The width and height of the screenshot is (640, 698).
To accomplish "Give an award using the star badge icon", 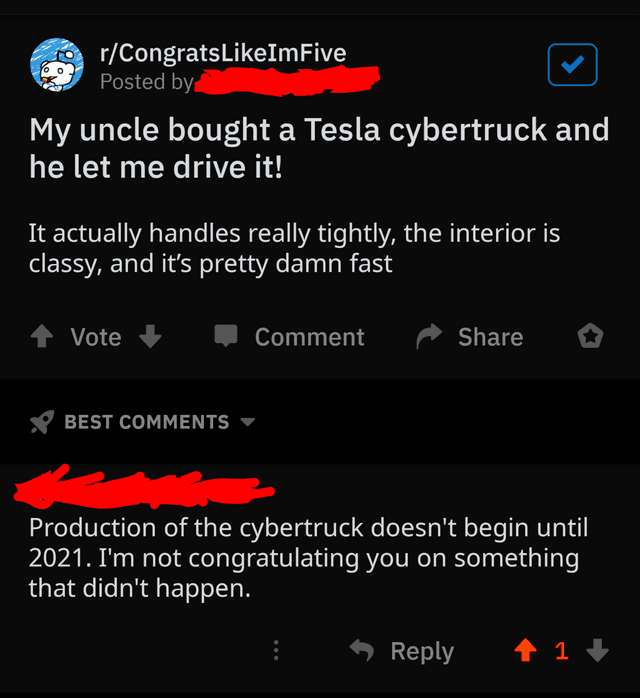I will (x=590, y=336).
